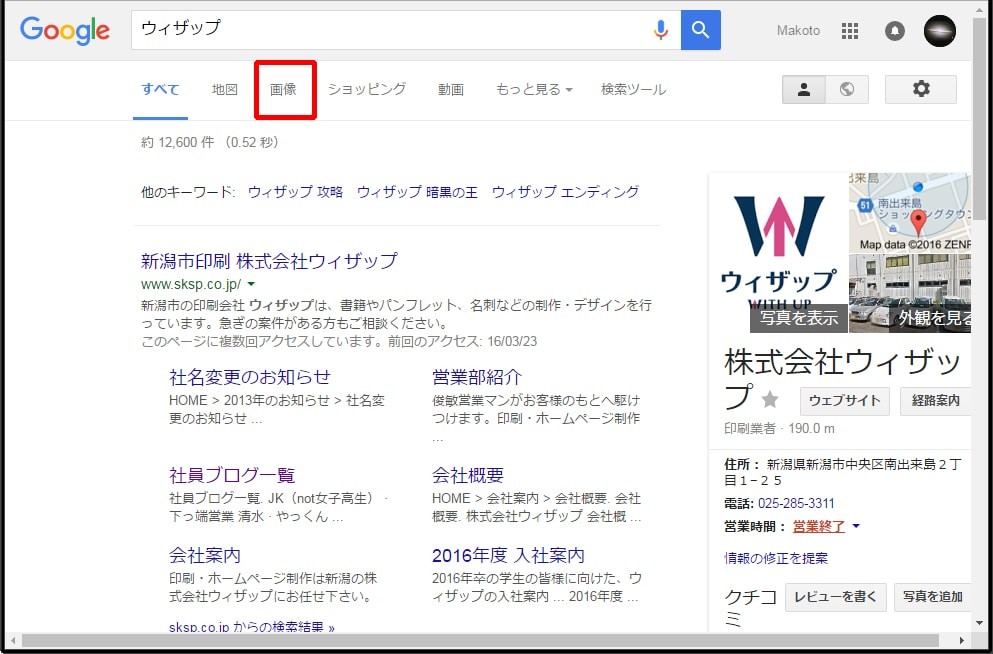Expand dropdown arrow next to www.sksp.co.jp/
The image size is (993, 654).
pos(251,284)
